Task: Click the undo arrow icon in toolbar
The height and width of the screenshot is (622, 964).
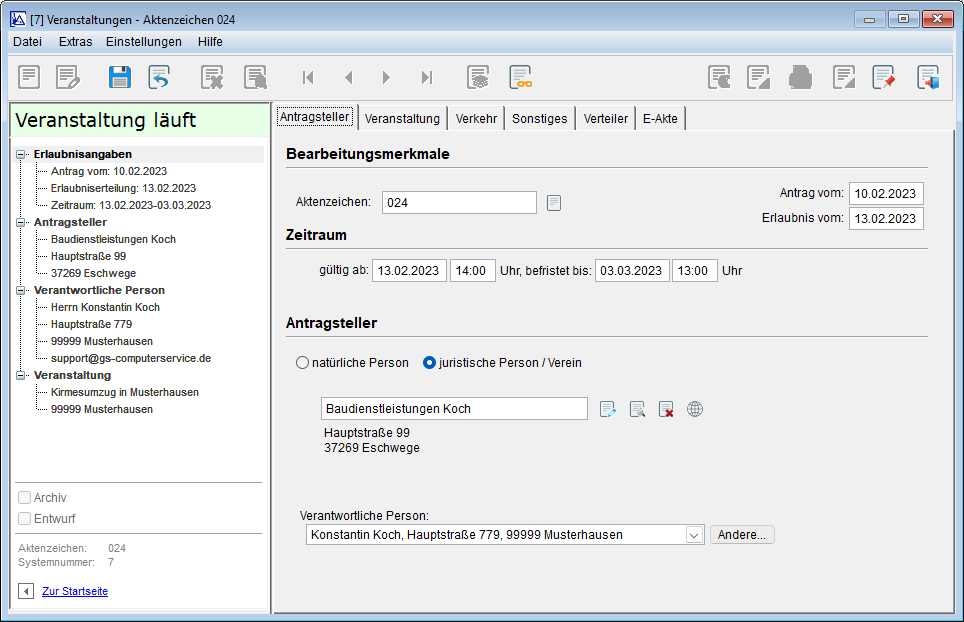Action: (x=159, y=77)
